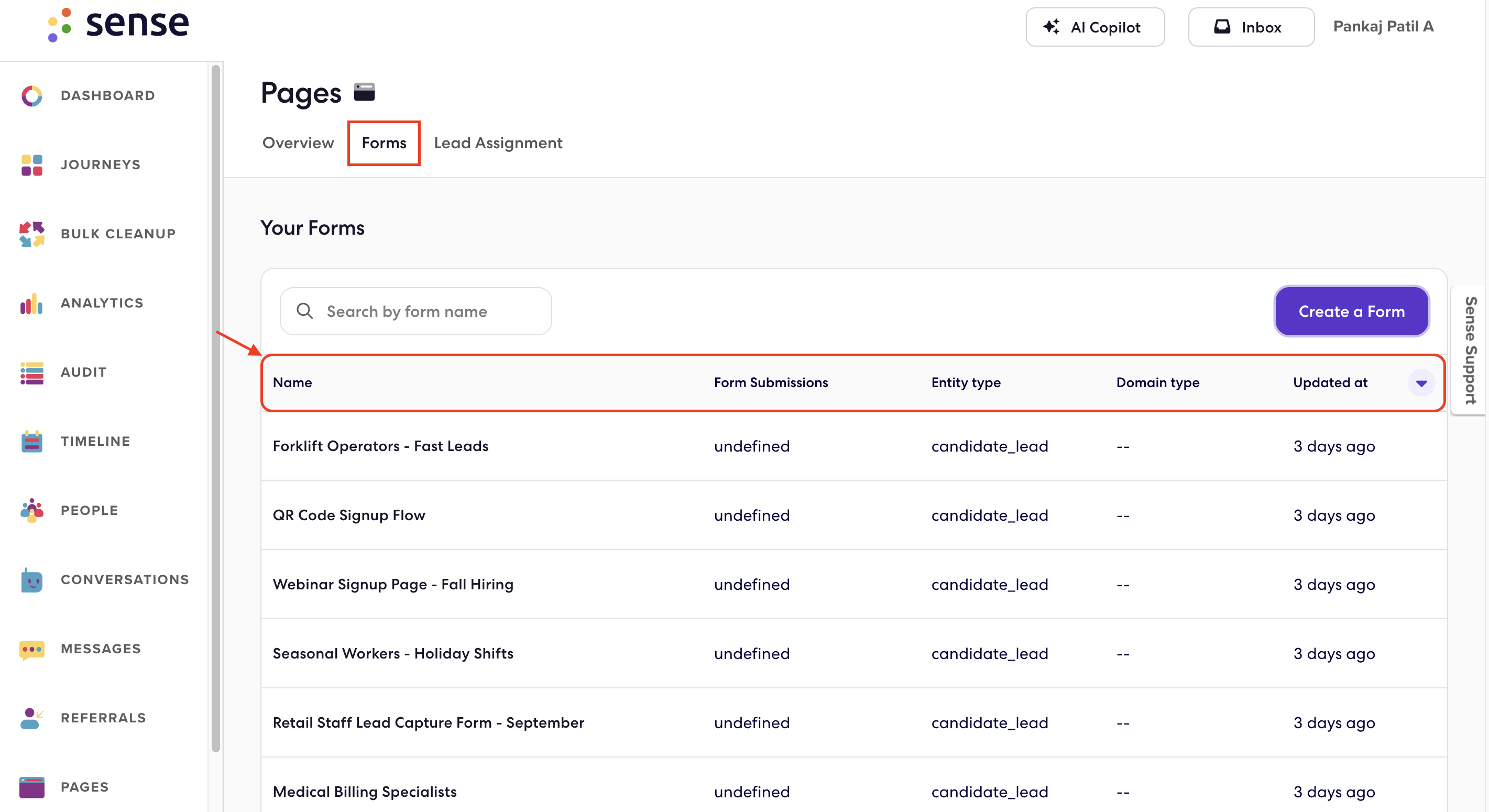Click candidate_lead in Forklift Operators row
Image resolution: width=1489 pixels, height=812 pixels.
pos(990,446)
